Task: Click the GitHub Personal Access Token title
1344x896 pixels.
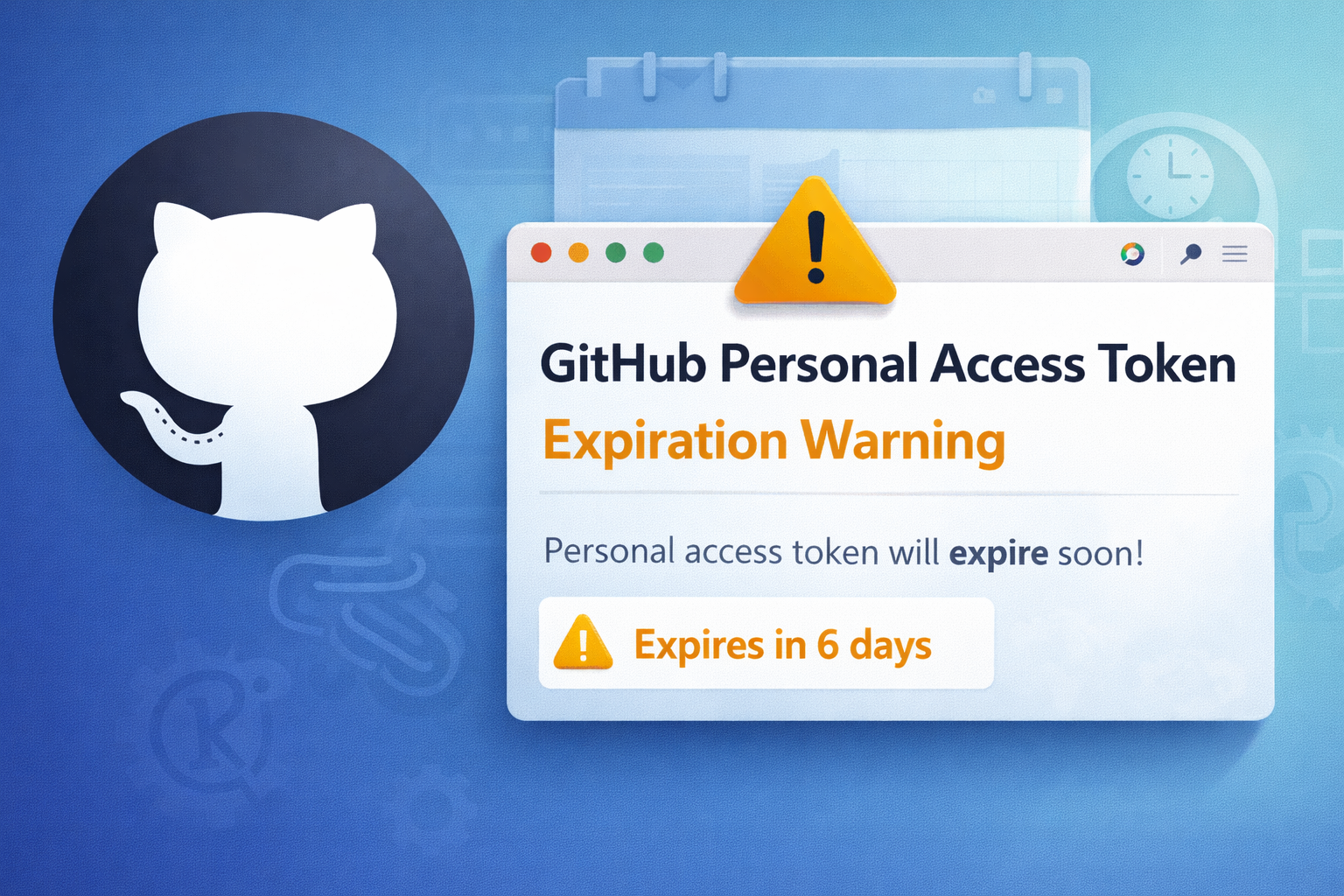Action: [x=888, y=364]
